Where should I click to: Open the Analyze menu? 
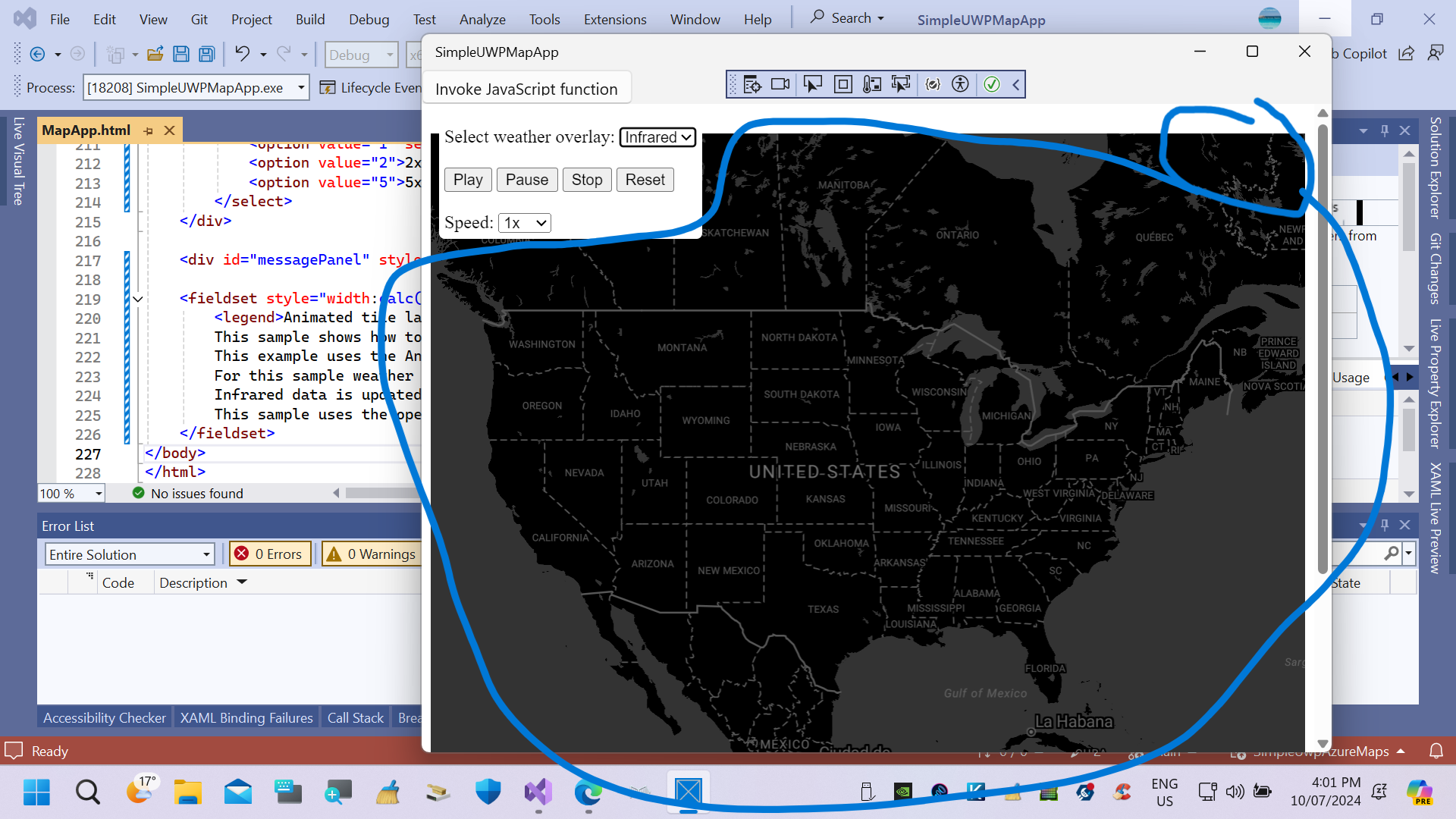tap(482, 19)
